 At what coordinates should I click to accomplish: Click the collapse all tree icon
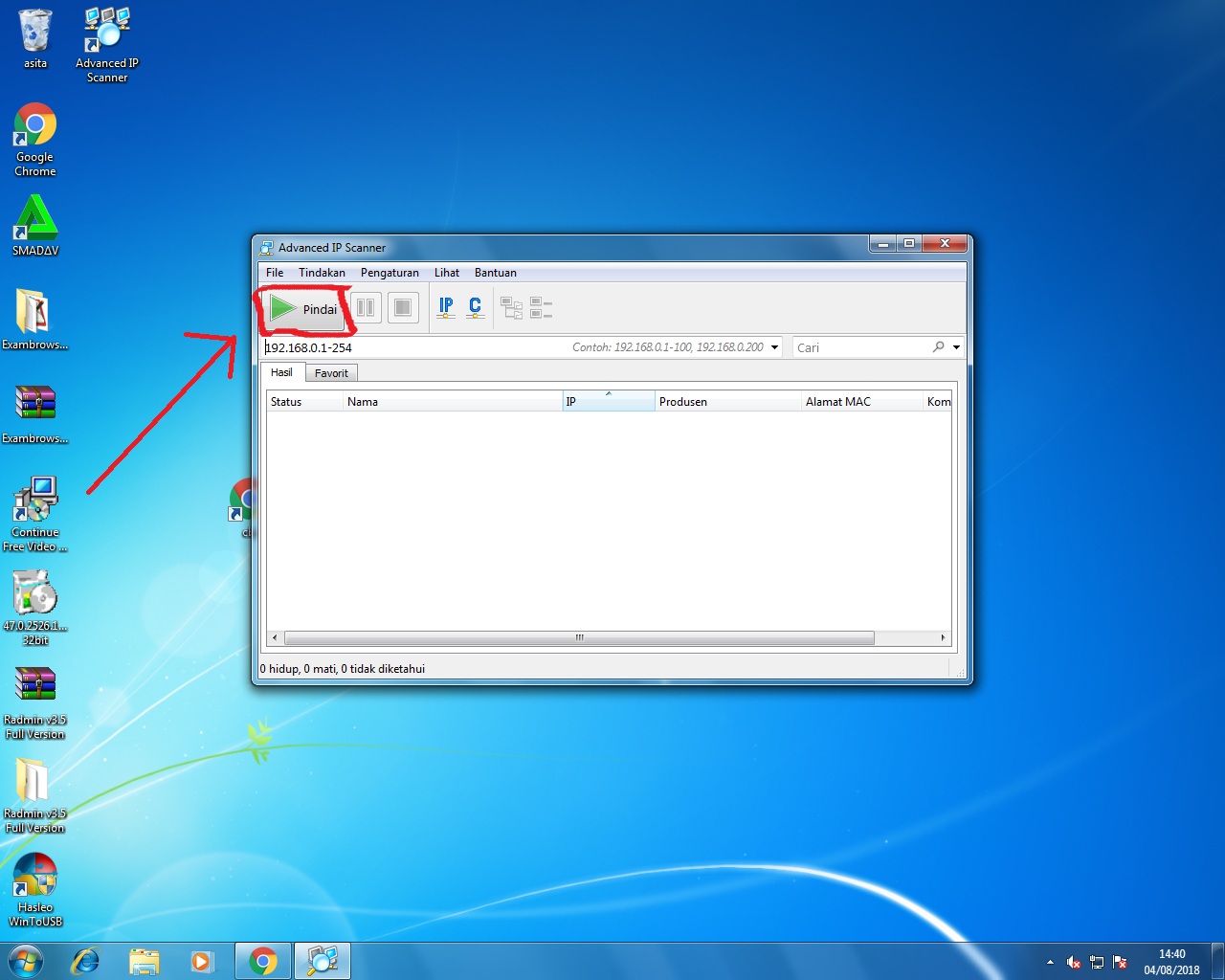coord(541,308)
